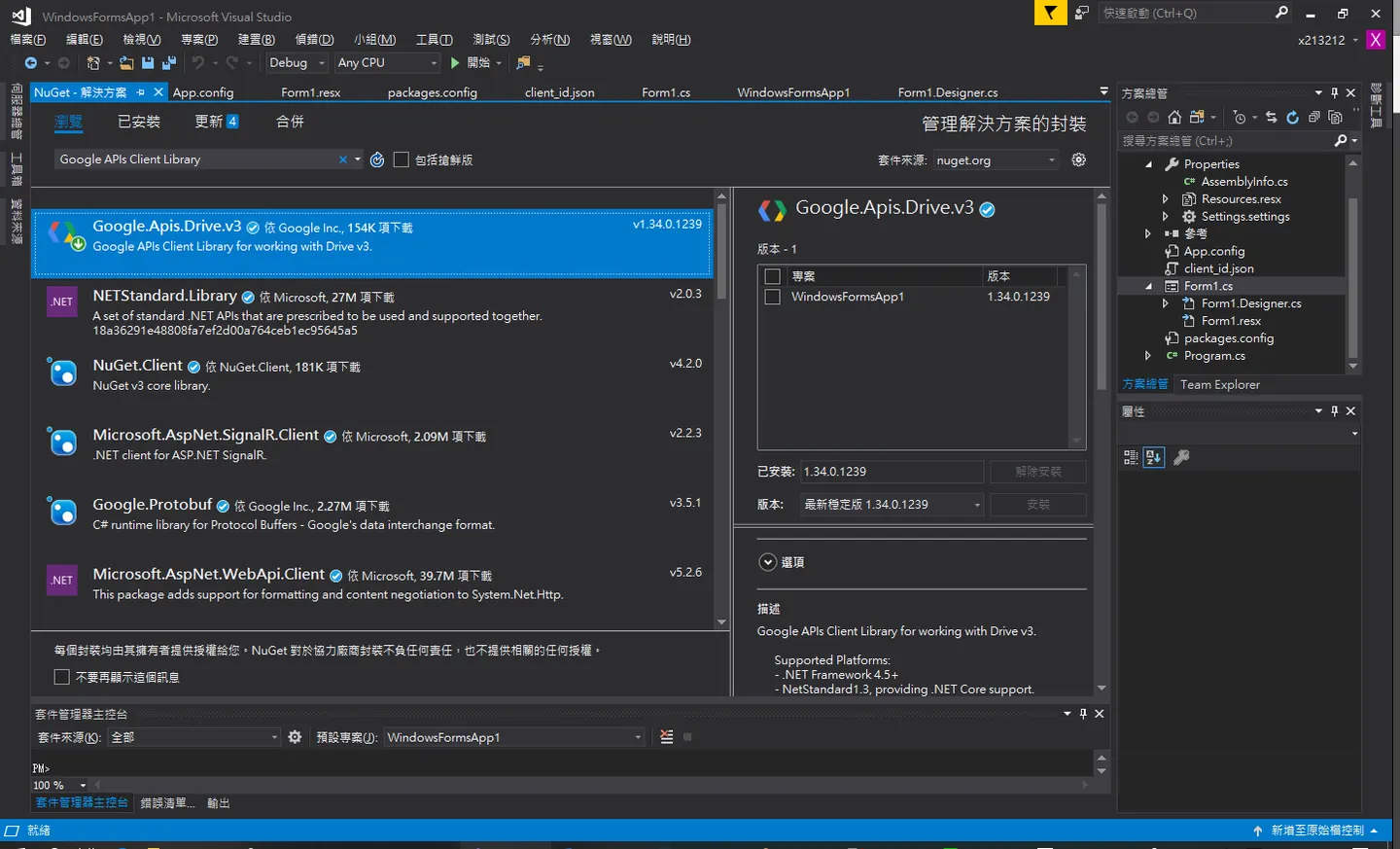The image size is (1400, 849).
Task: Open package source settings gear
Action: tap(1078, 159)
